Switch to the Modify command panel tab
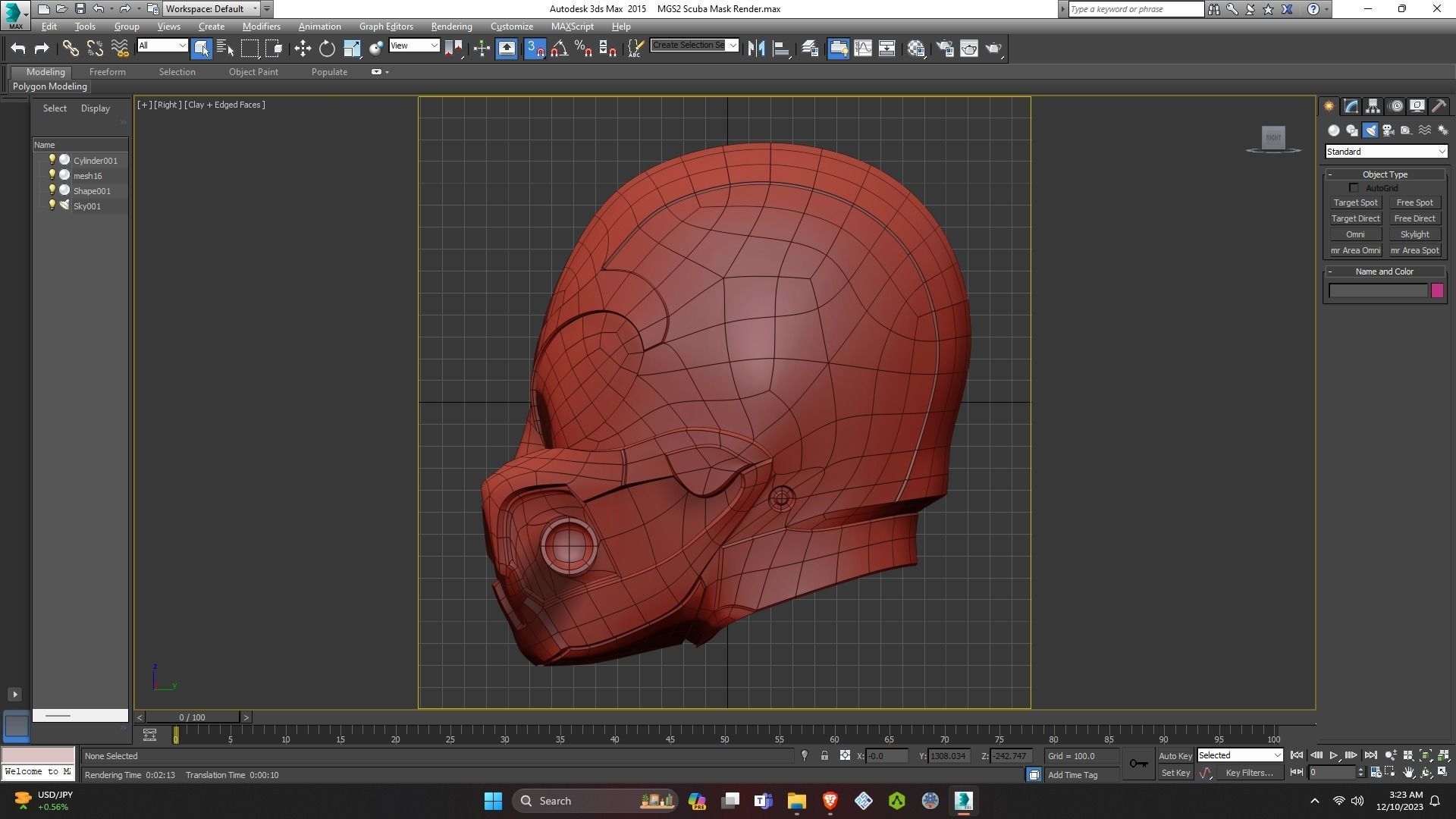The height and width of the screenshot is (819, 1456). point(1351,106)
